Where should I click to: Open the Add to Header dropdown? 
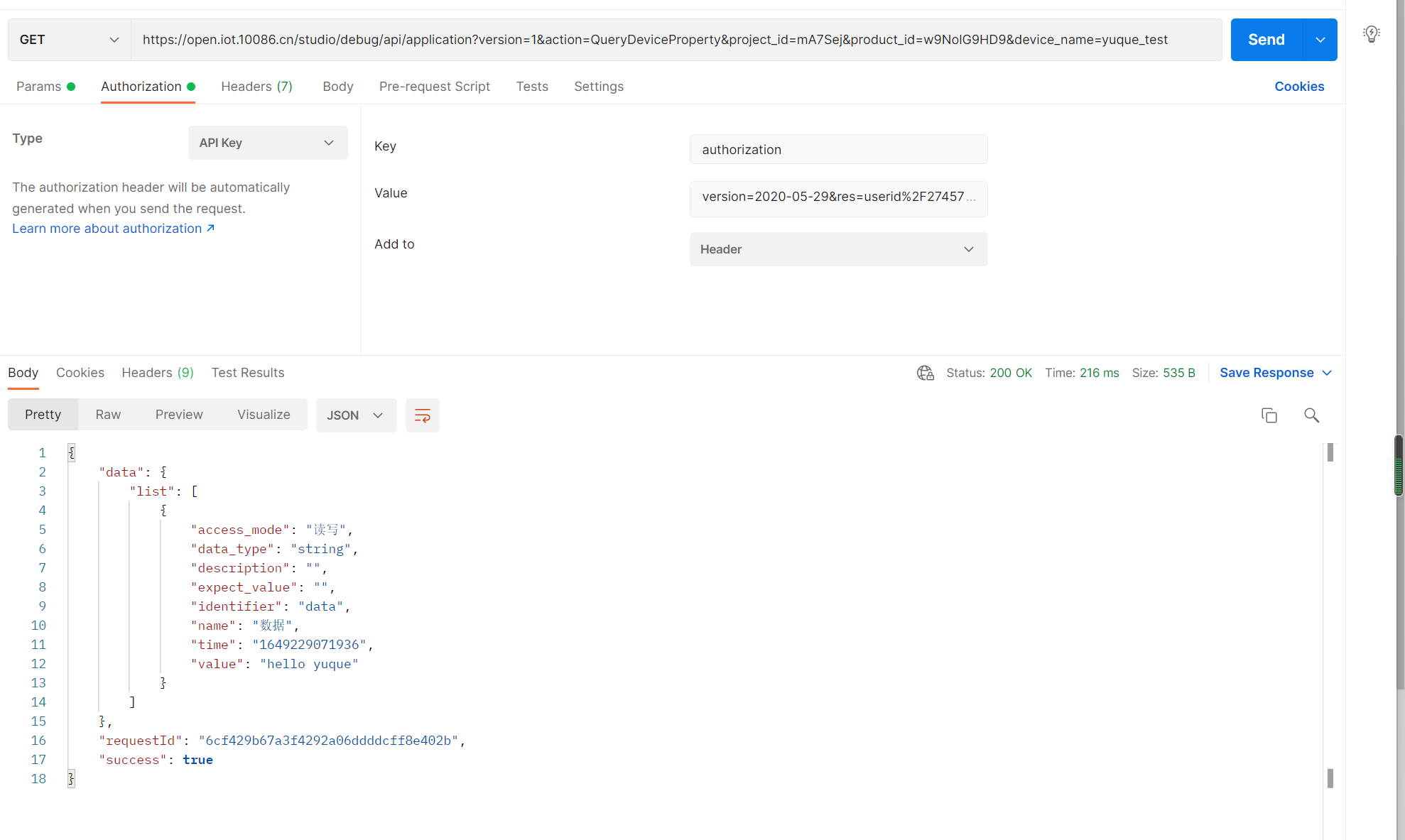(838, 249)
